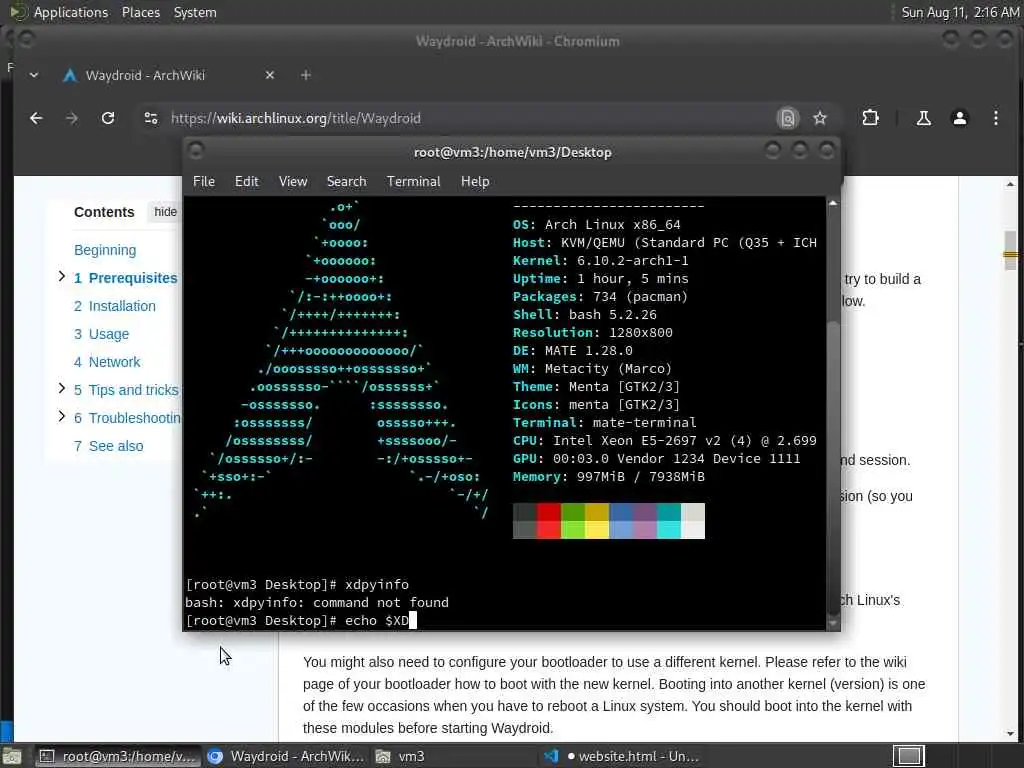The image size is (1024, 768).
Task: Click the Kernel line in neofetch output
Action: 600,261
